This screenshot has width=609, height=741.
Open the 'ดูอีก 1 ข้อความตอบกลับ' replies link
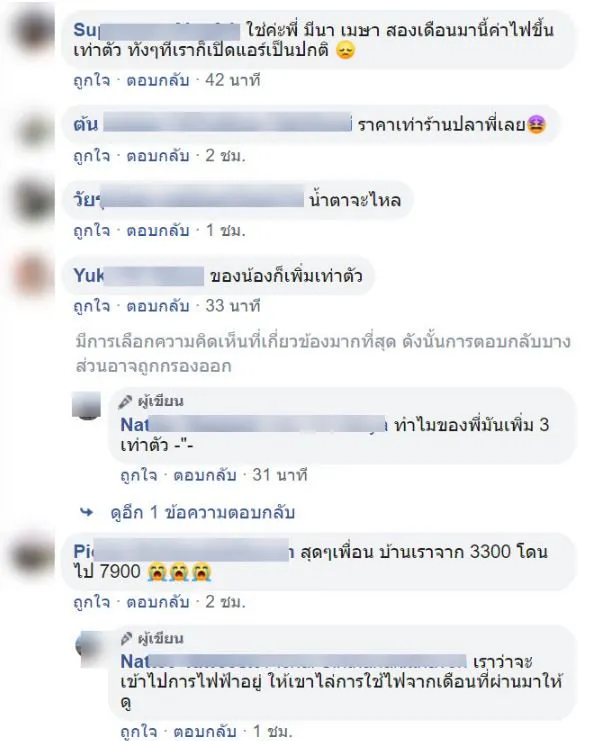pos(202,512)
